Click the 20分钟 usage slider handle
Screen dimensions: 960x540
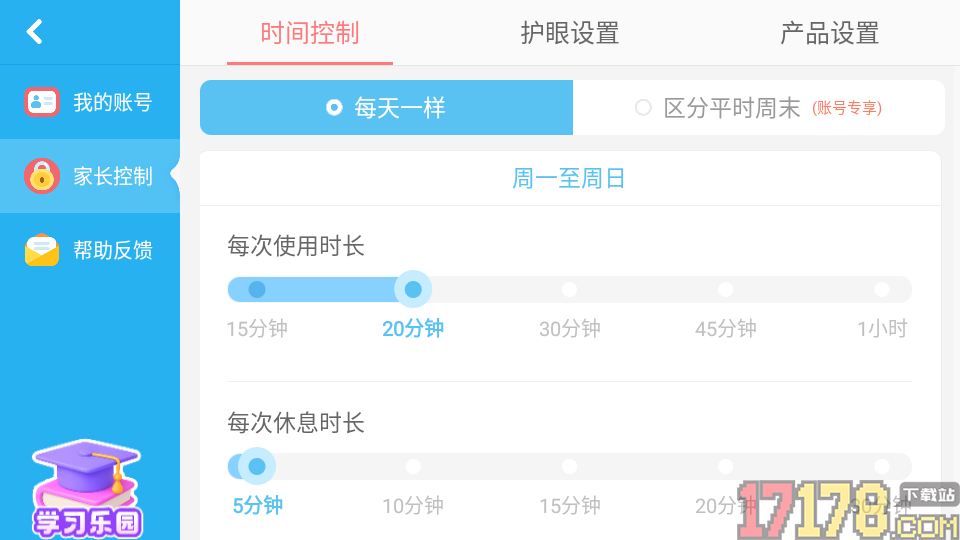coord(413,290)
